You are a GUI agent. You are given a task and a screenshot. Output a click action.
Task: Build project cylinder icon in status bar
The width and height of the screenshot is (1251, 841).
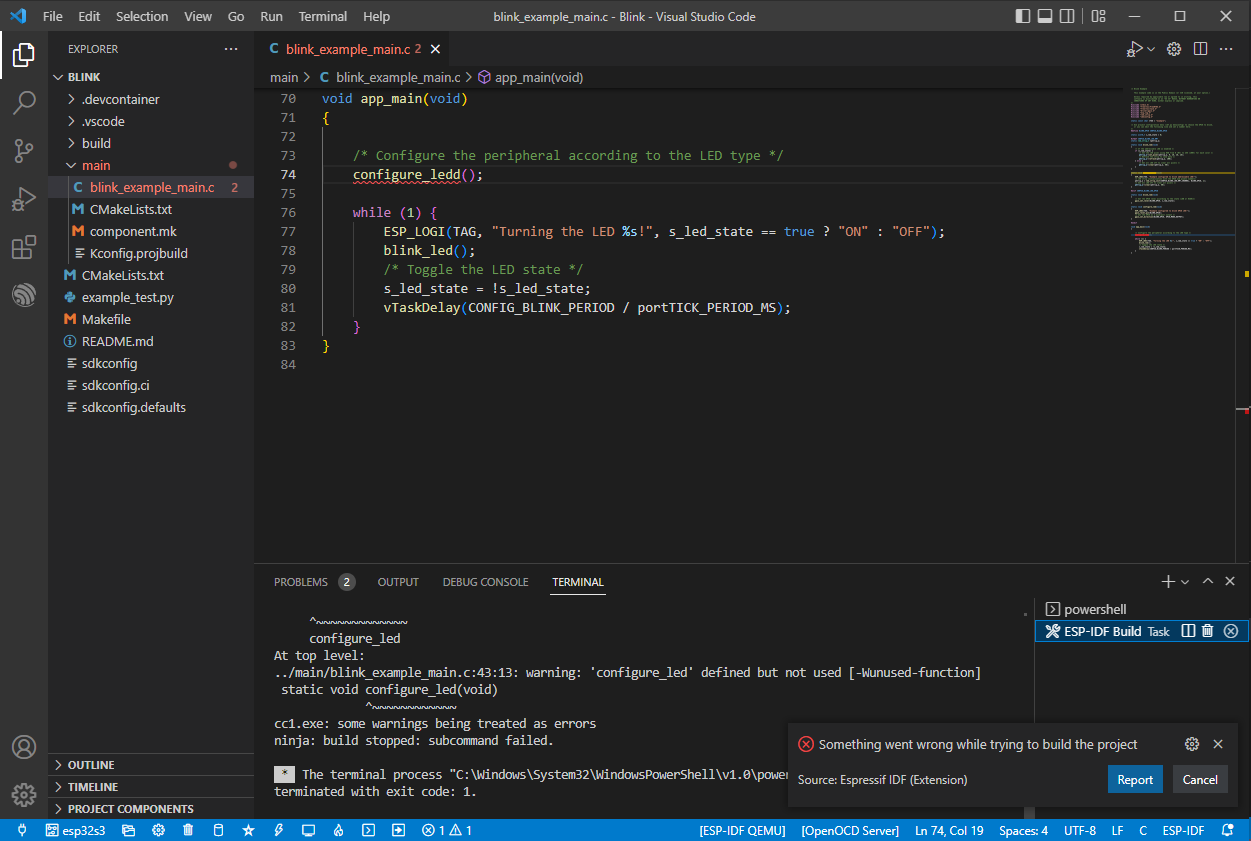pyautogui.click(x=218, y=830)
